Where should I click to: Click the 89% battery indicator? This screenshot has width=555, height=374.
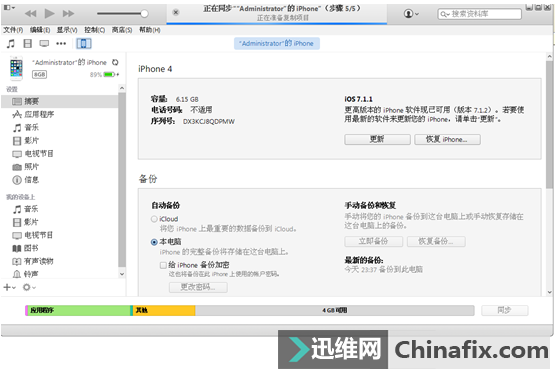tap(104, 74)
